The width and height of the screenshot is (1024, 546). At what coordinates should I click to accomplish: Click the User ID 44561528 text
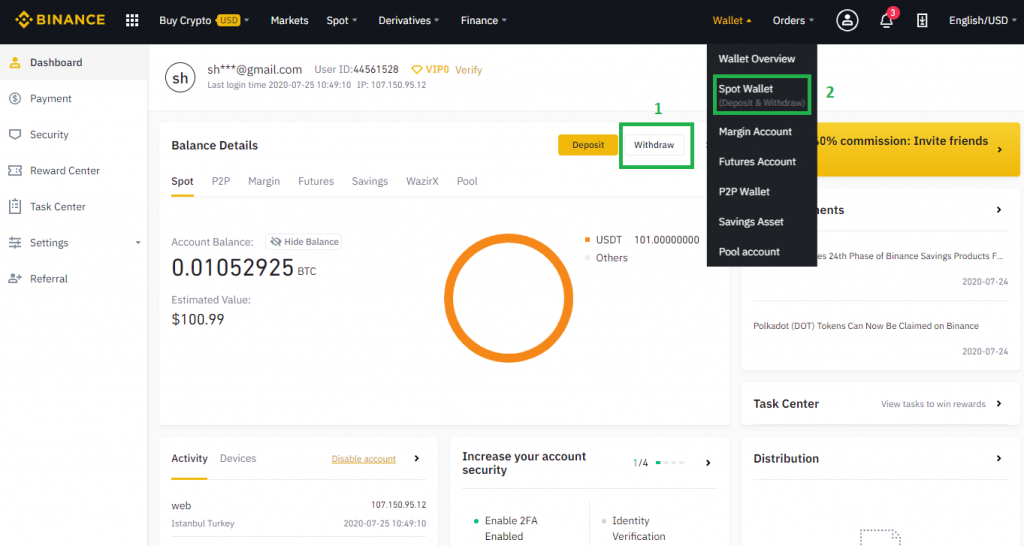(x=356, y=69)
